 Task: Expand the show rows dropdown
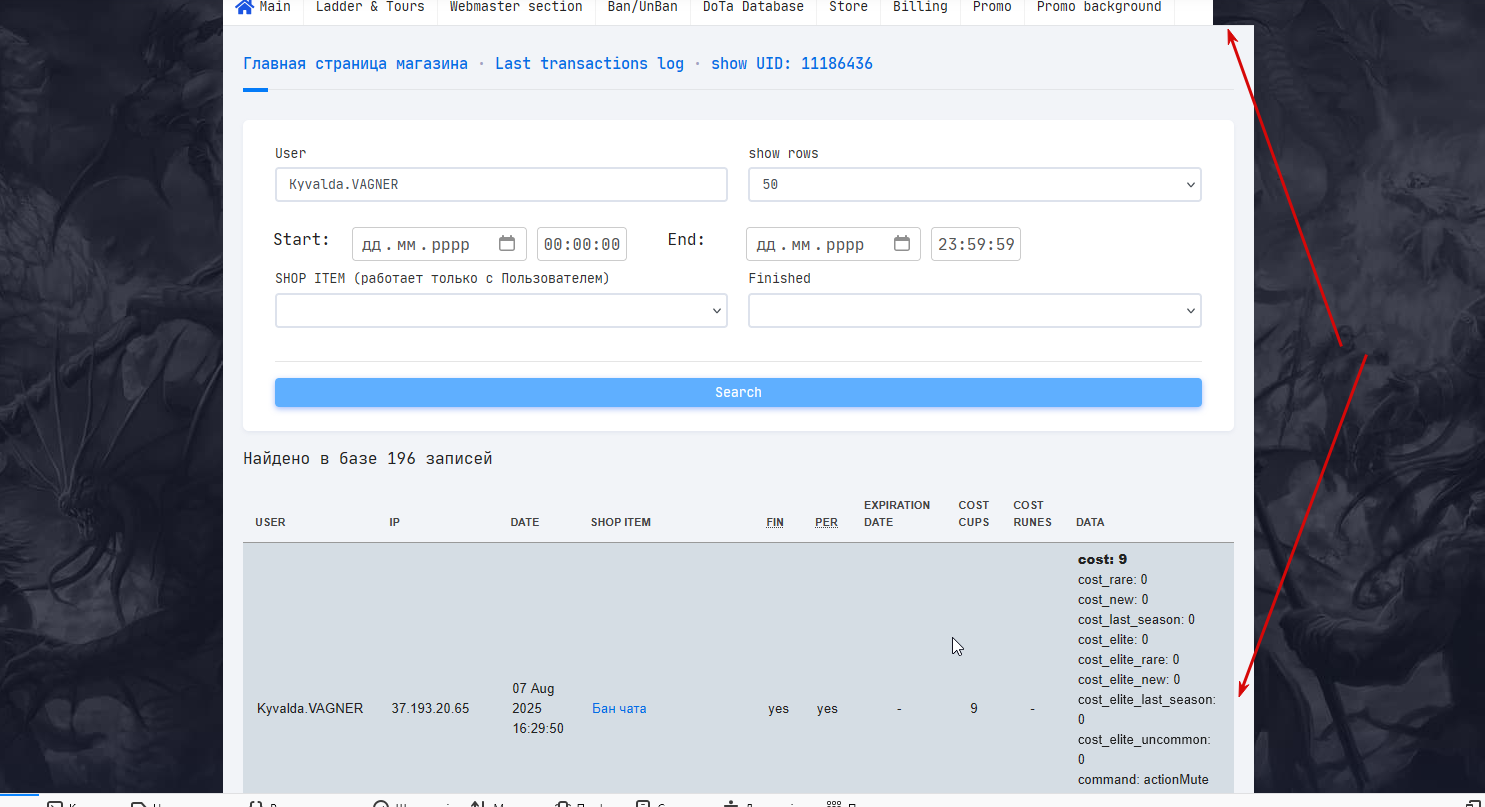[x=975, y=185]
